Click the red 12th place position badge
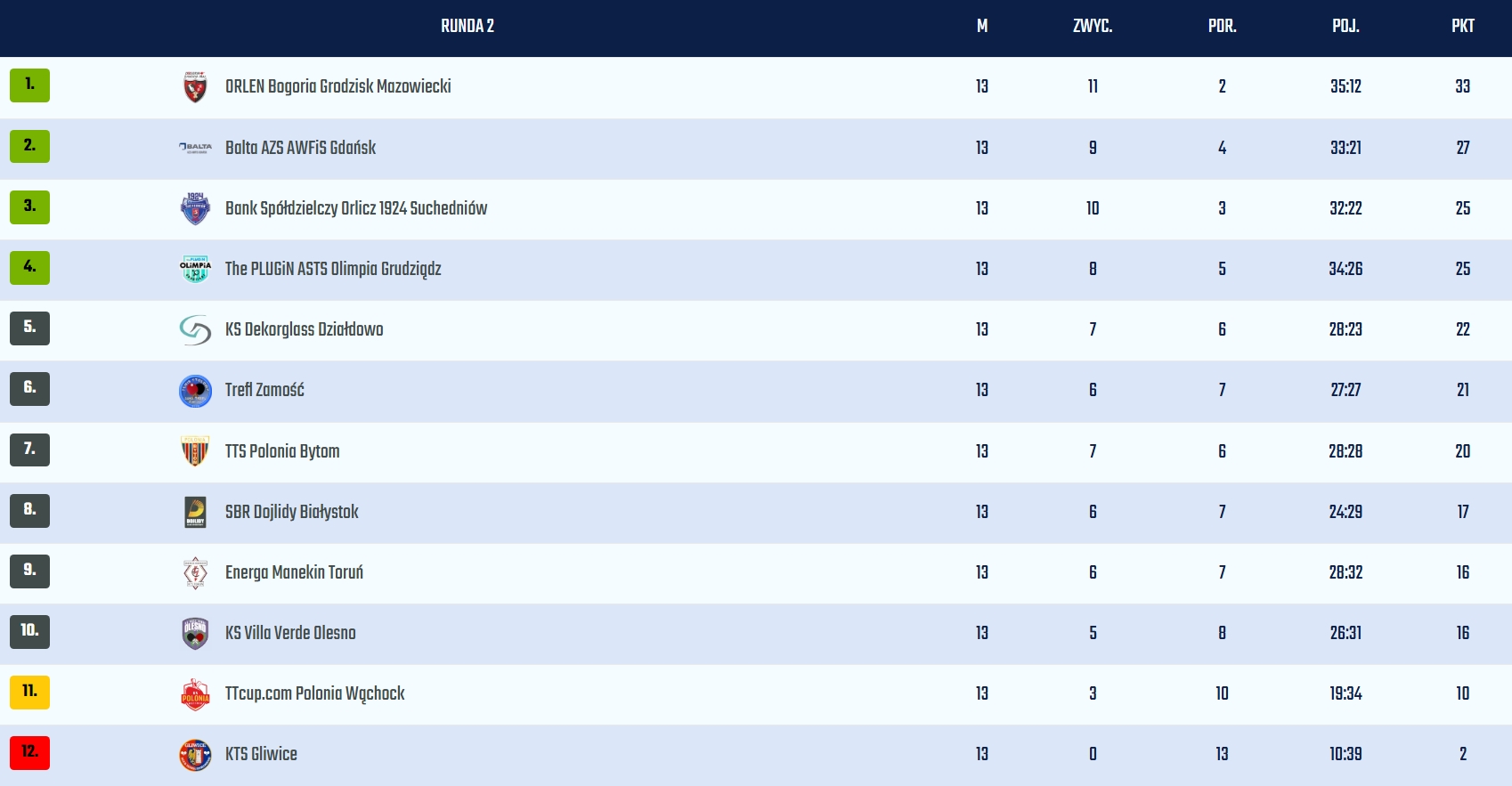 point(29,752)
